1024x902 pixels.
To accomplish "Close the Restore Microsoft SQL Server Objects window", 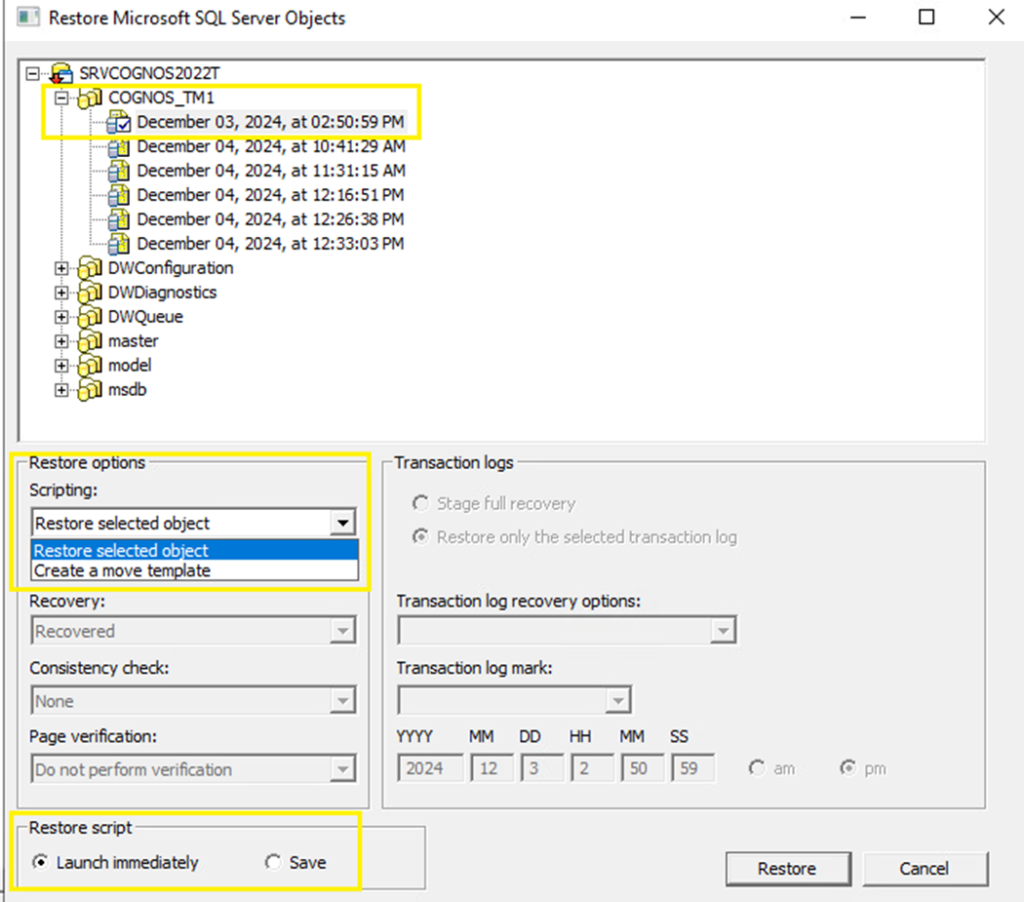I will point(996,17).
